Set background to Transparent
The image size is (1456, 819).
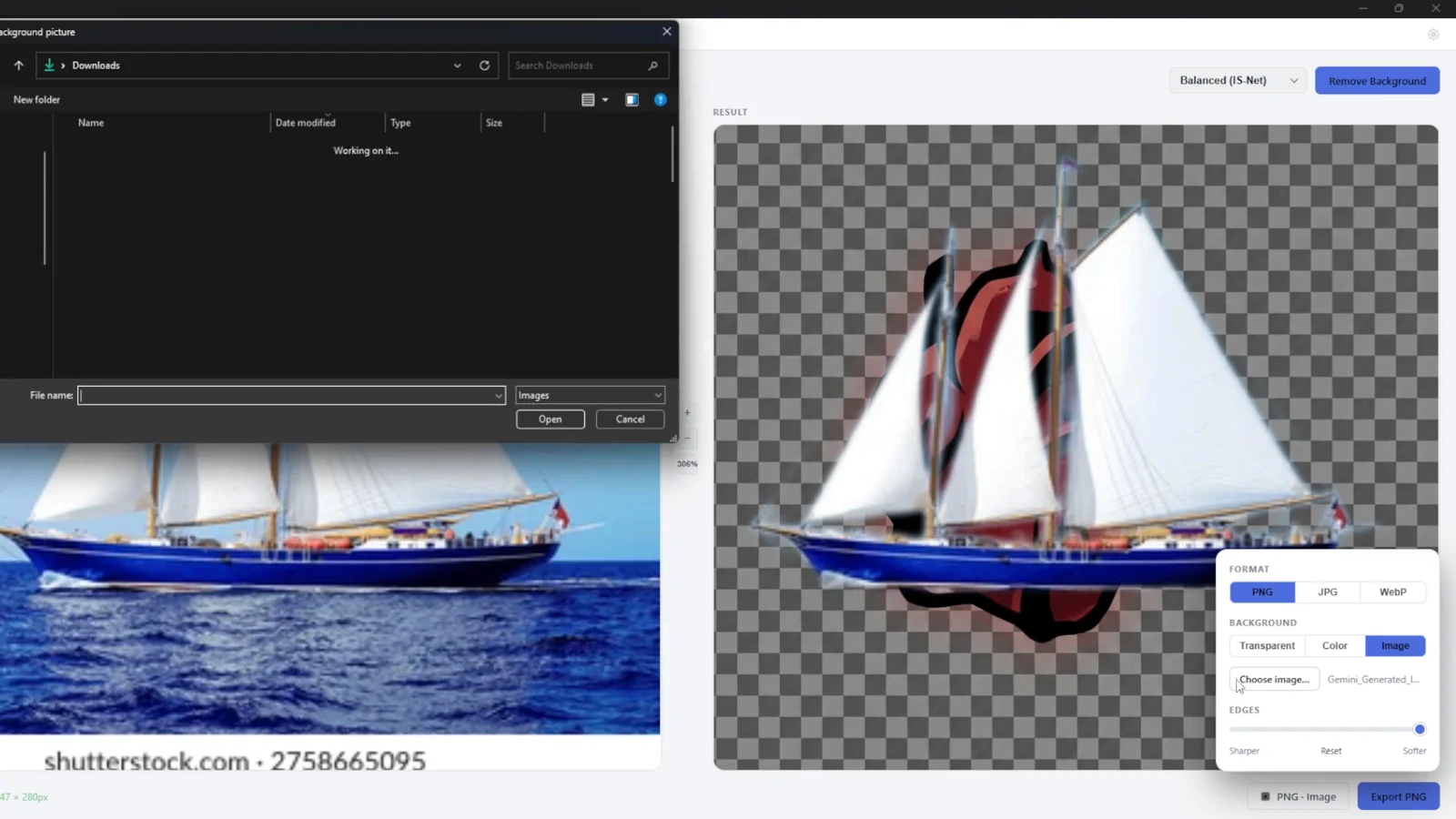(x=1267, y=646)
